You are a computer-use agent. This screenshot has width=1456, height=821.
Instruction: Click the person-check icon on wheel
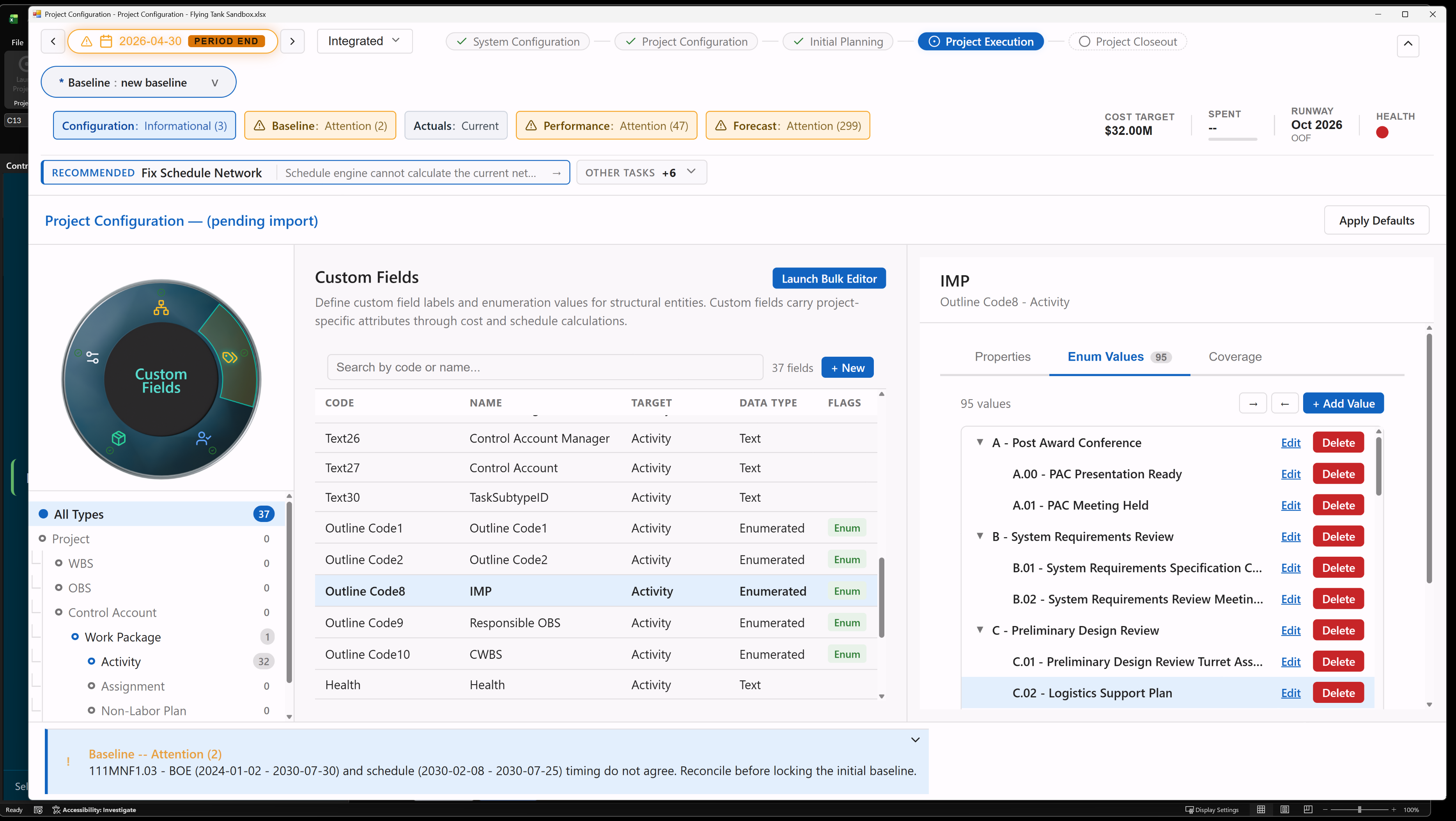(204, 438)
